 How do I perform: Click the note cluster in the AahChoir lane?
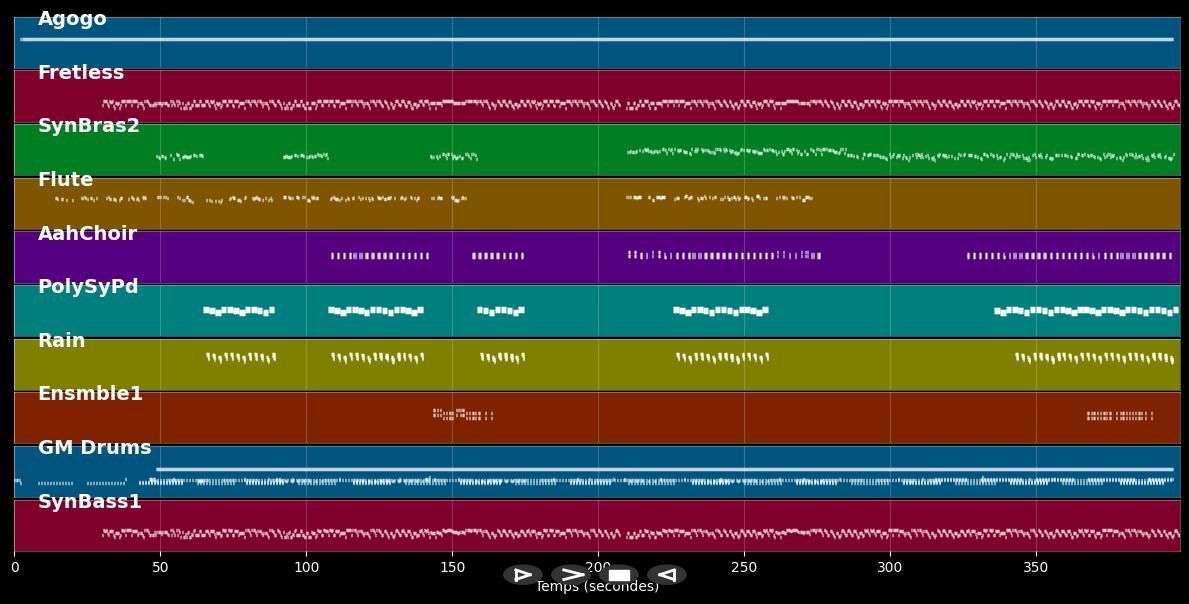click(x=380, y=256)
